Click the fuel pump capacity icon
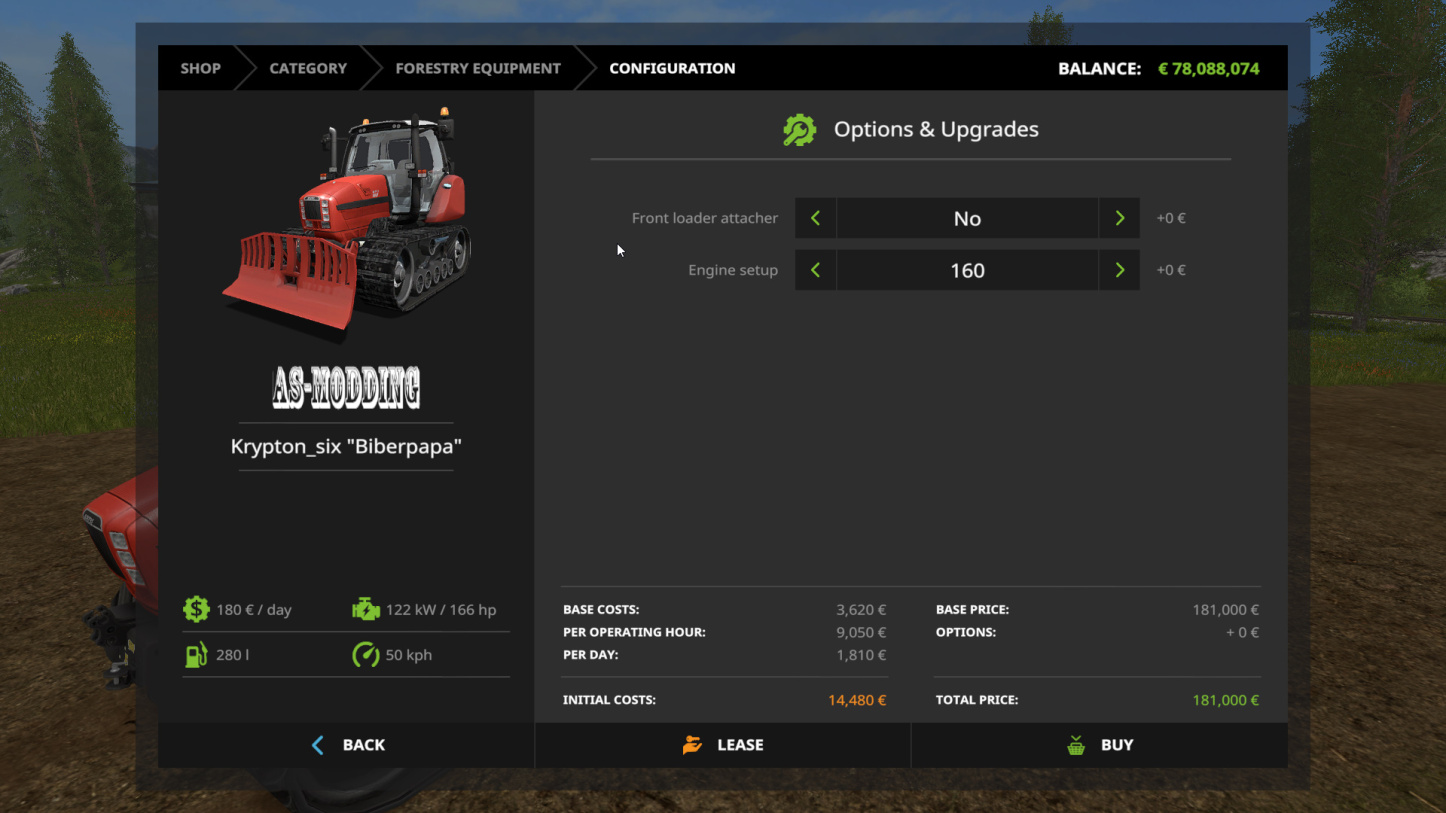 (196, 655)
